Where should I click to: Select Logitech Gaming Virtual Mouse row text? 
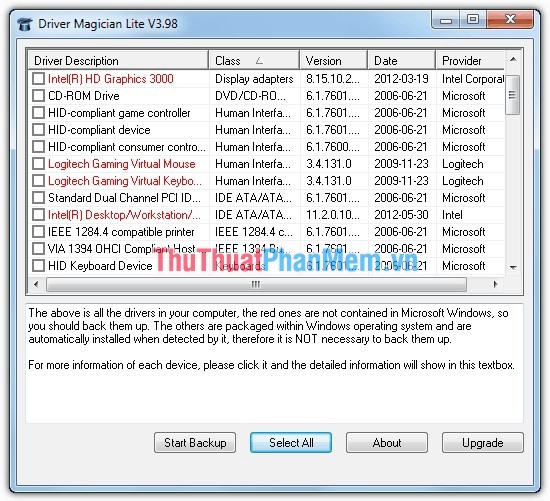tap(122, 163)
